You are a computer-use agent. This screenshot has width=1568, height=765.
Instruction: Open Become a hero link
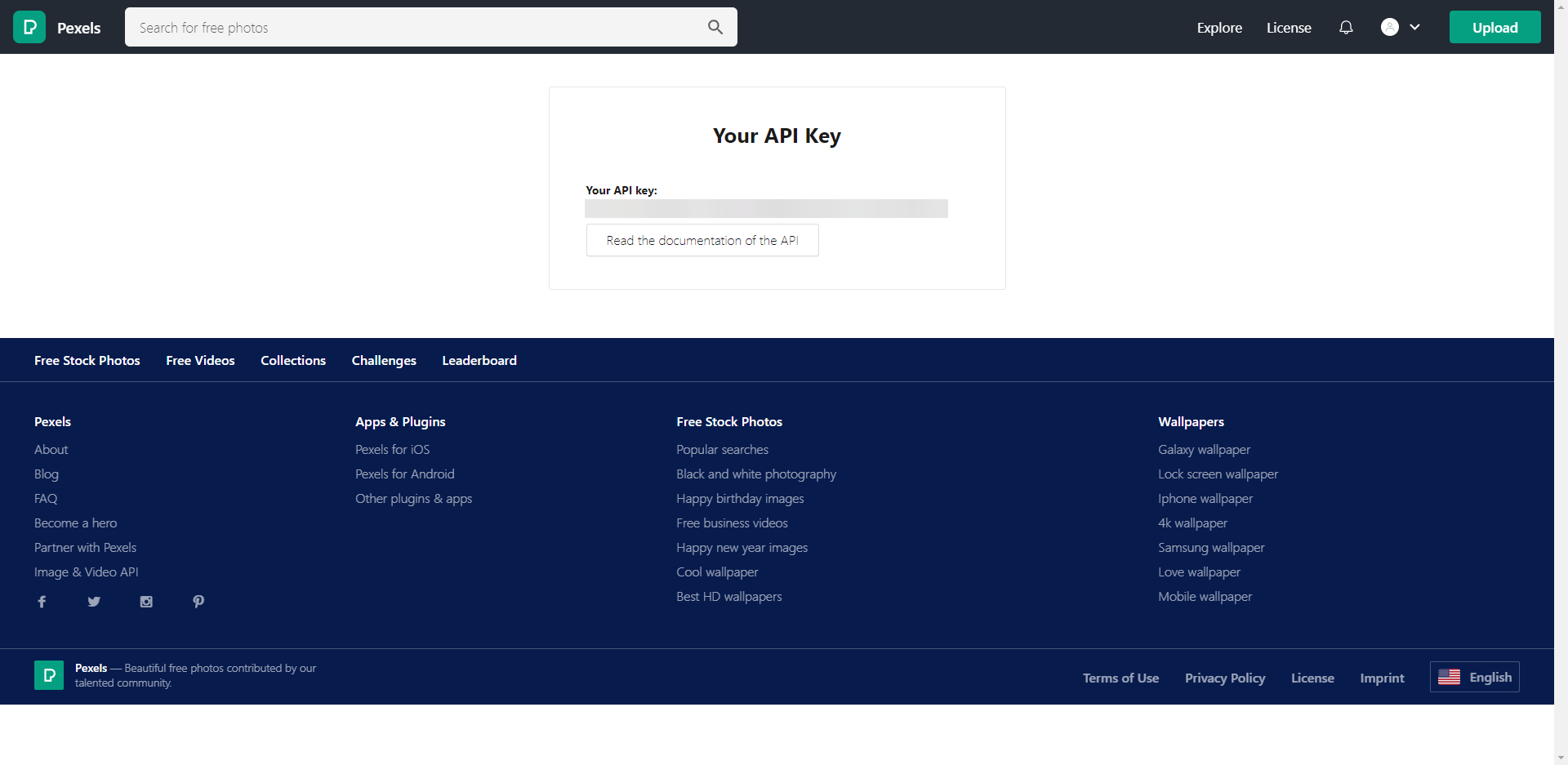(76, 523)
